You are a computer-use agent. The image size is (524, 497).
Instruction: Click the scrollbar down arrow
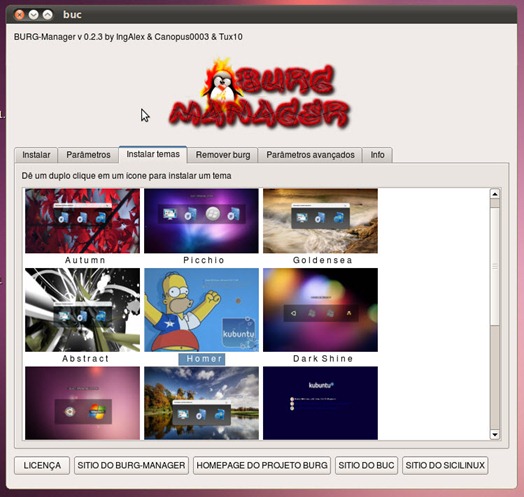pyautogui.click(x=495, y=434)
